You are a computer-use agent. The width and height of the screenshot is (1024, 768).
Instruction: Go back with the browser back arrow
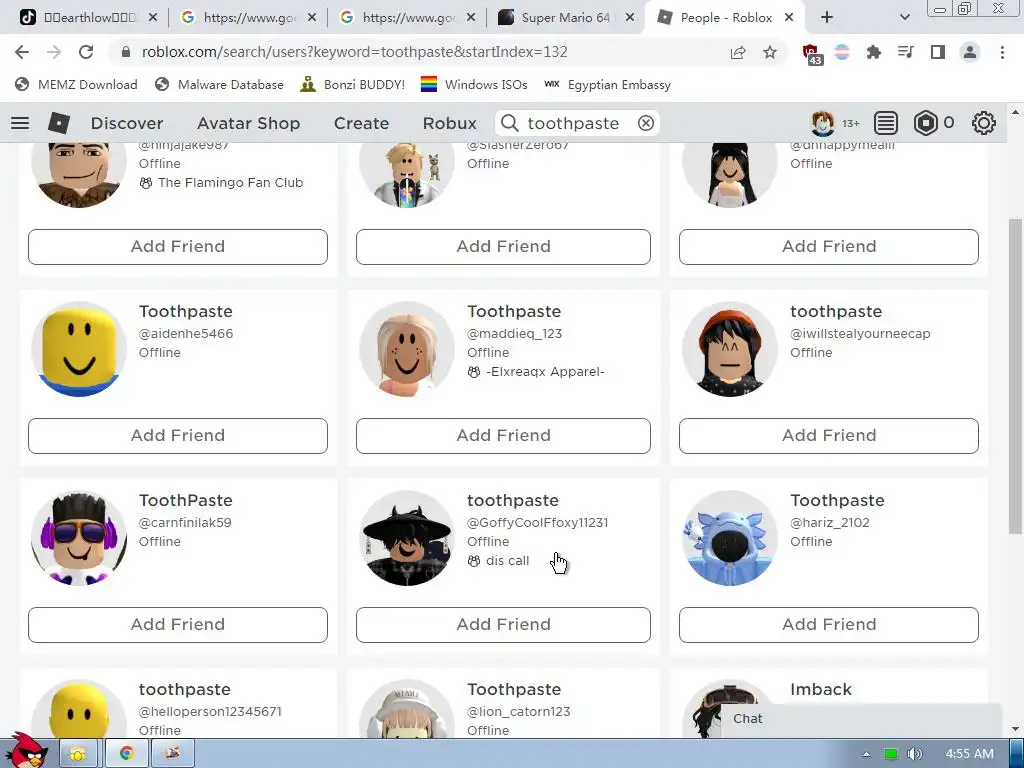click(22, 52)
